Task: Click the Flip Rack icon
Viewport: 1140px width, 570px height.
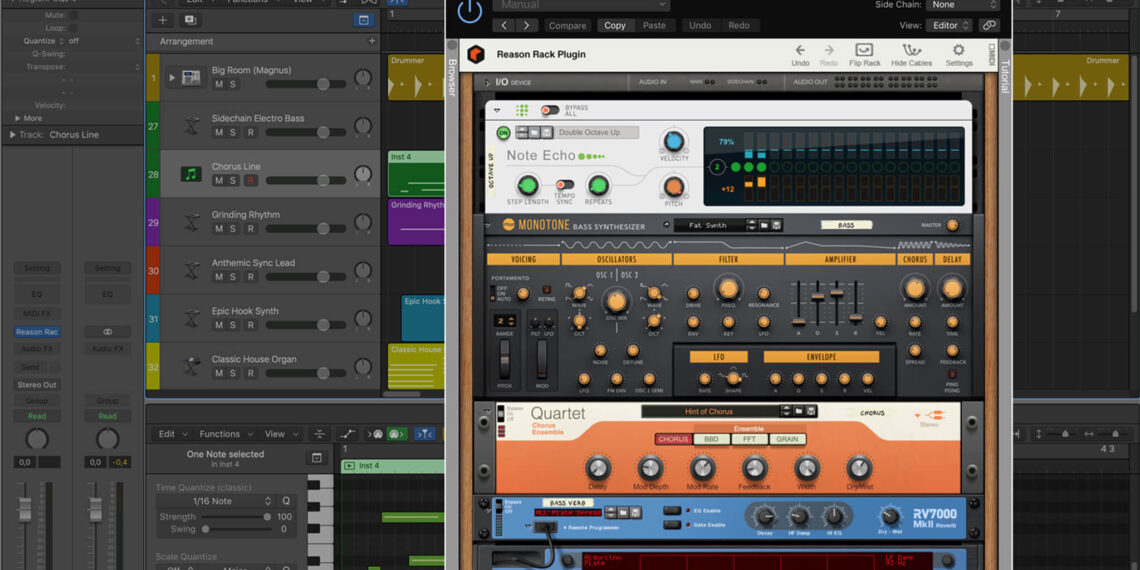Action: pos(864,51)
